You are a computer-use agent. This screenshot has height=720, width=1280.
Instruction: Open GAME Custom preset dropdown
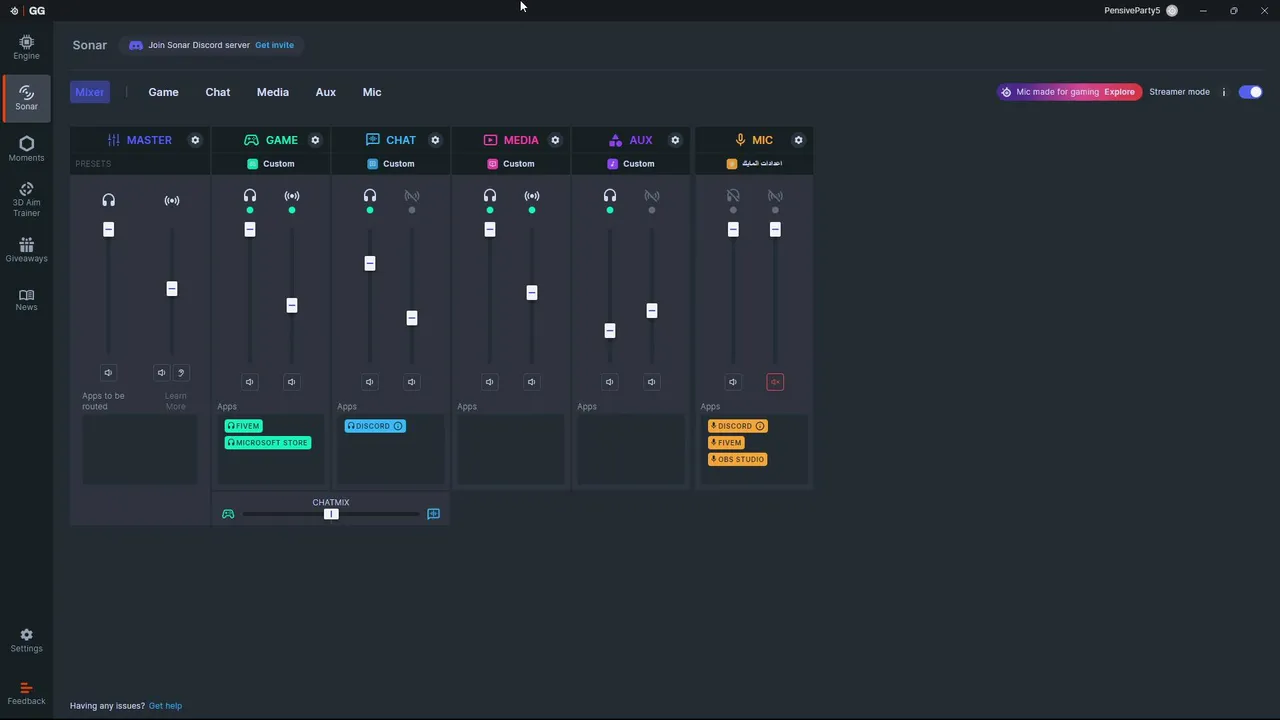271,164
